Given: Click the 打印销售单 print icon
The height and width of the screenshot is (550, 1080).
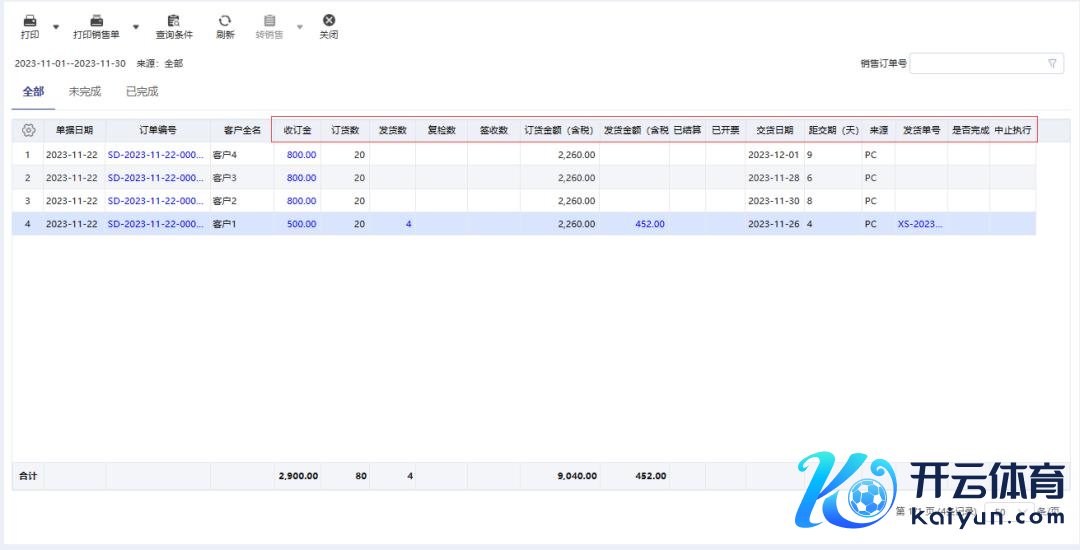Looking at the screenshot, I should click(x=96, y=21).
